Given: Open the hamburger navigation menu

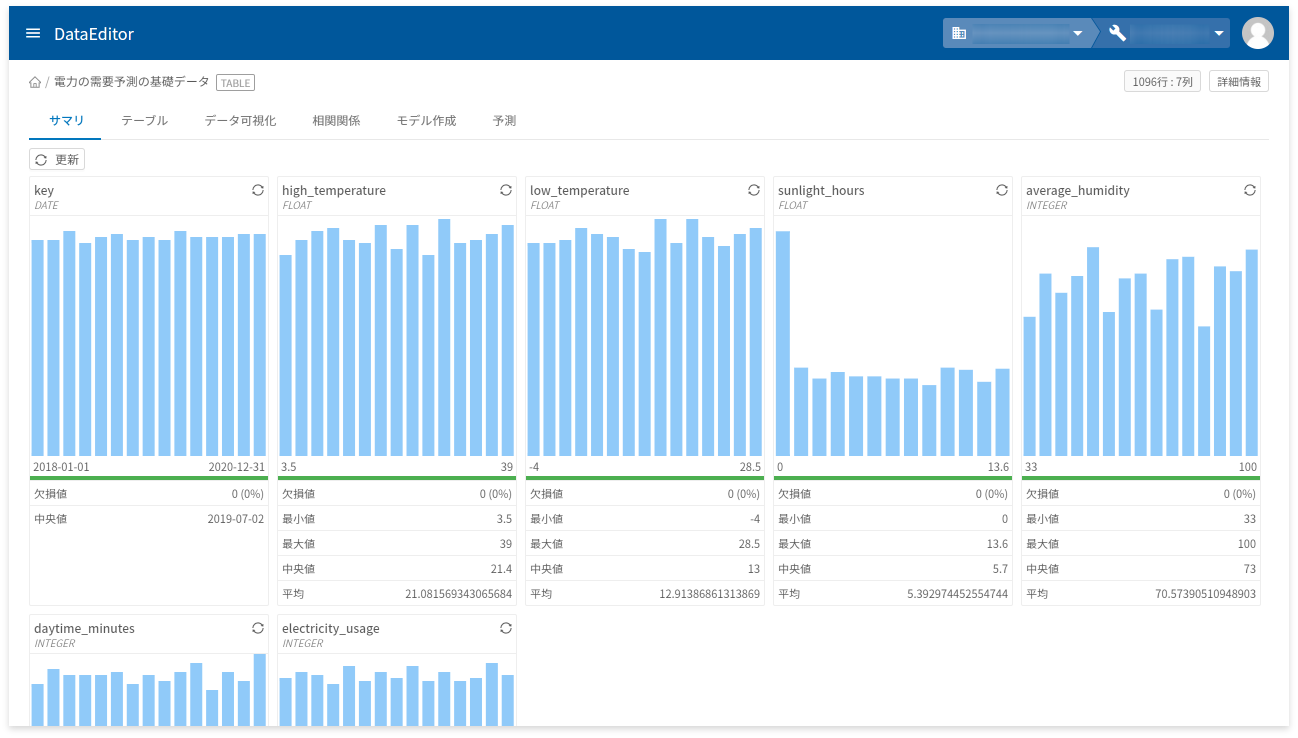Looking at the screenshot, I should tap(33, 33).
